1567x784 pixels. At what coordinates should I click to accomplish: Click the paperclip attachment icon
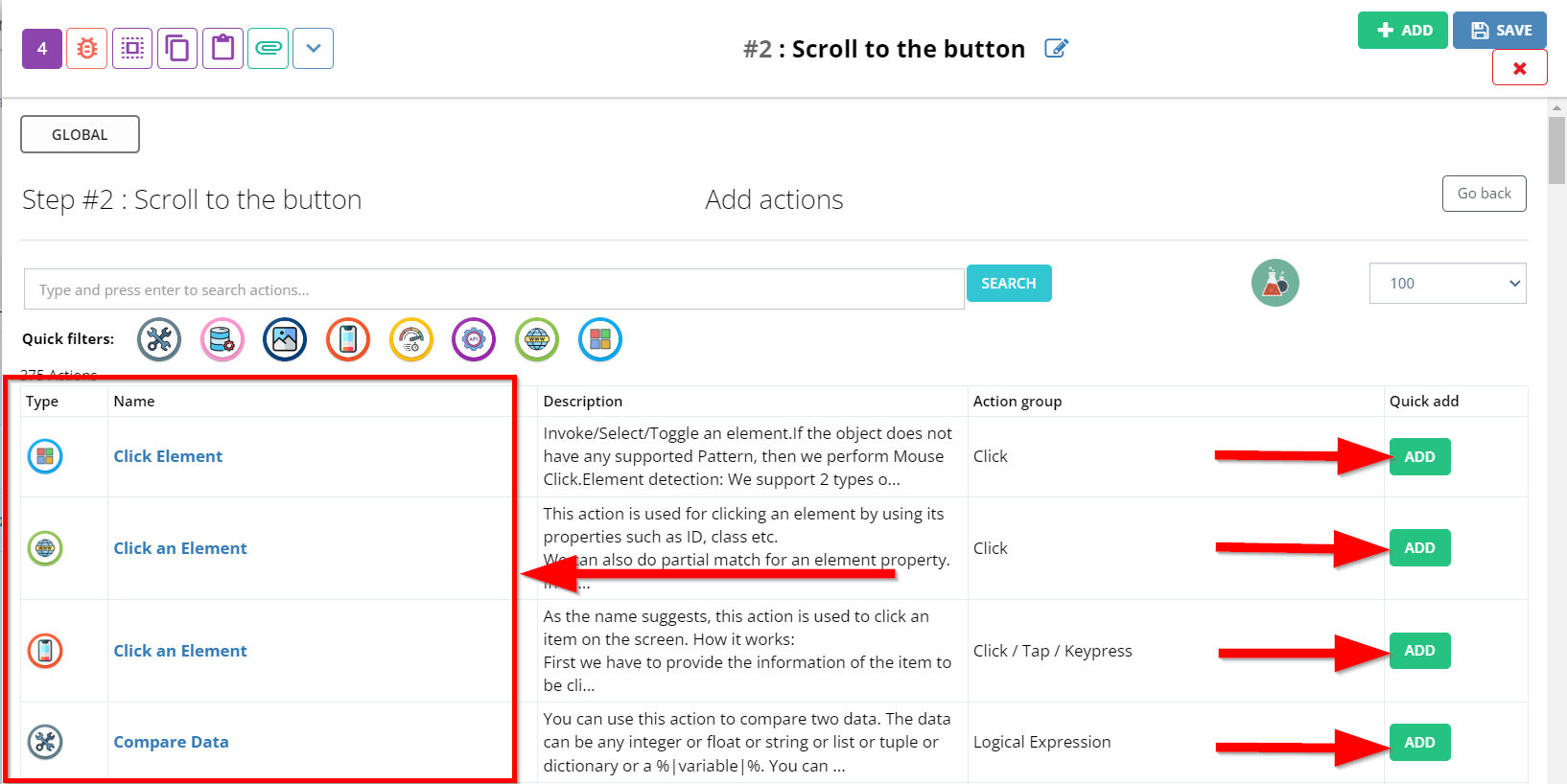(x=269, y=49)
